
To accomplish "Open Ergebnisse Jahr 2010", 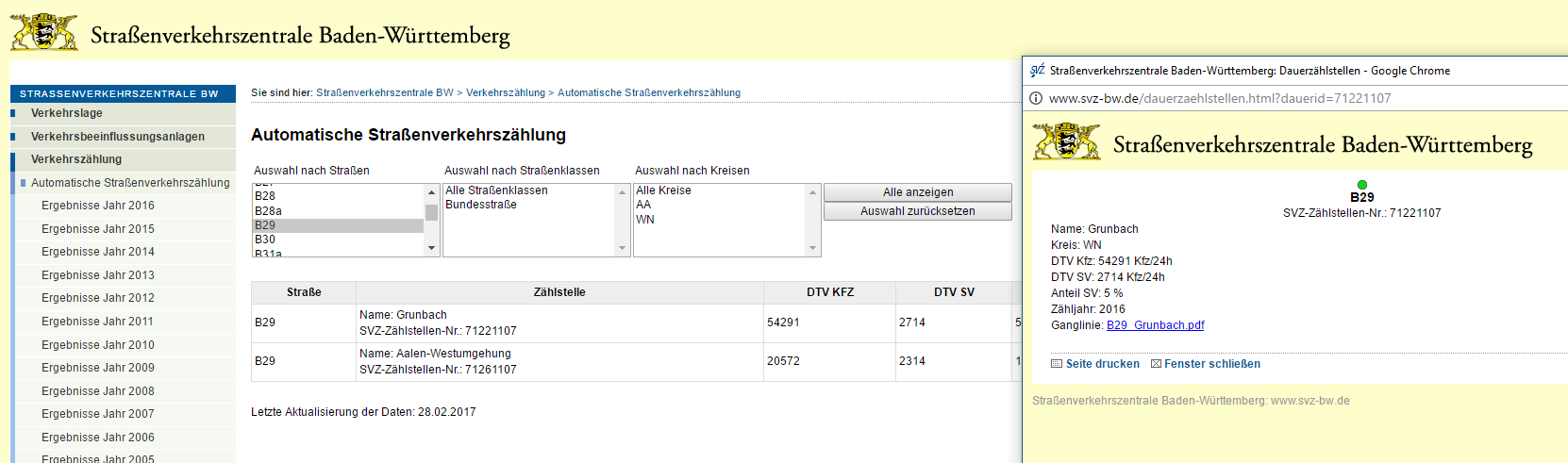I will [98, 345].
